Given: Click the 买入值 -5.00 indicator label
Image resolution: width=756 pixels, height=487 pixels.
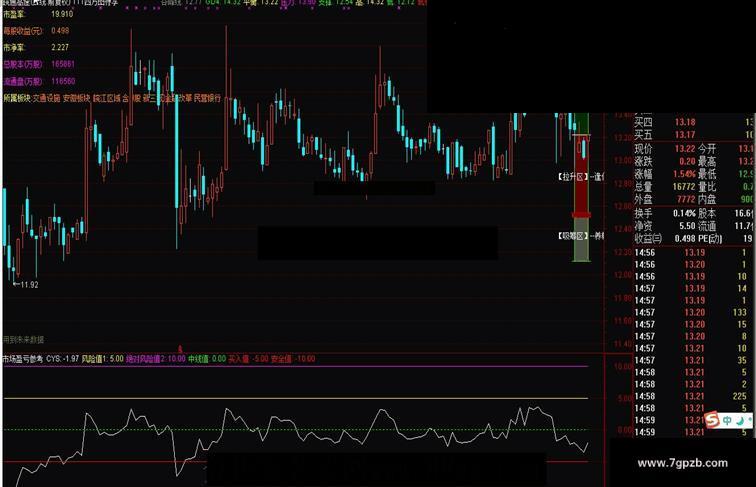Looking at the screenshot, I should [248, 359].
